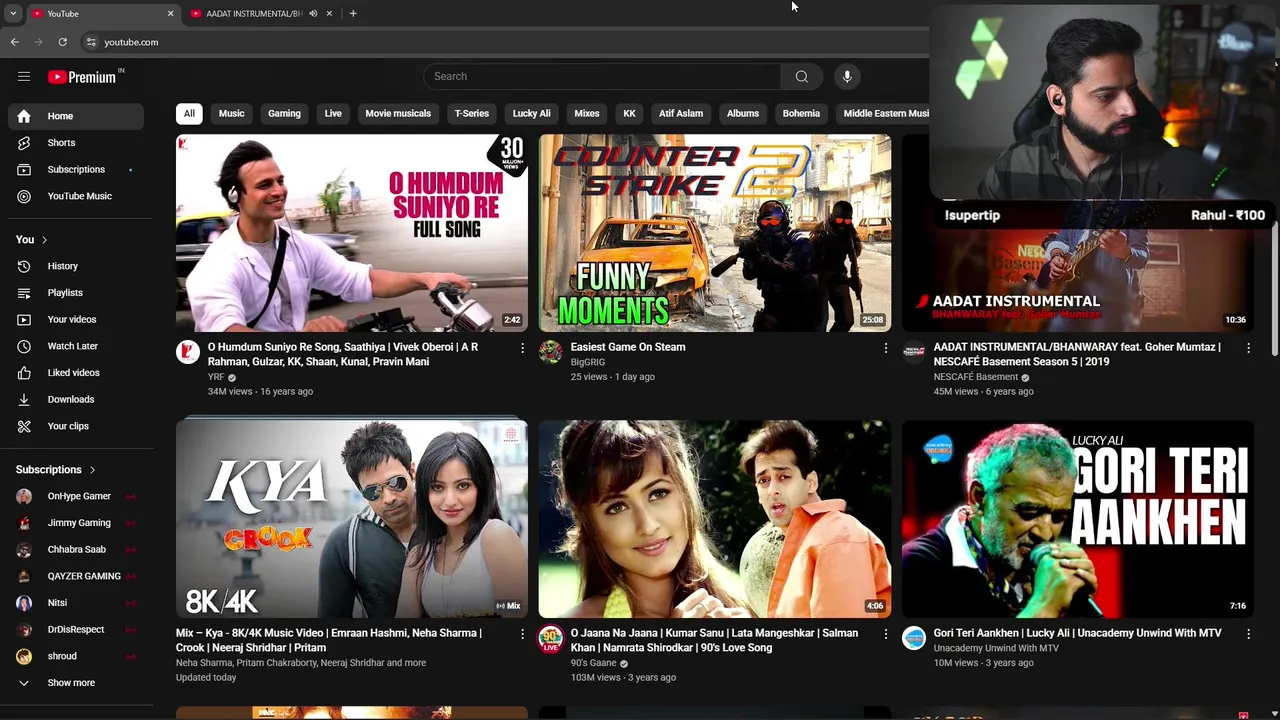Image resolution: width=1280 pixels, height=720 pixels.
Task: Select the Lucky Ali filter chip
Action: pos(531,113)
